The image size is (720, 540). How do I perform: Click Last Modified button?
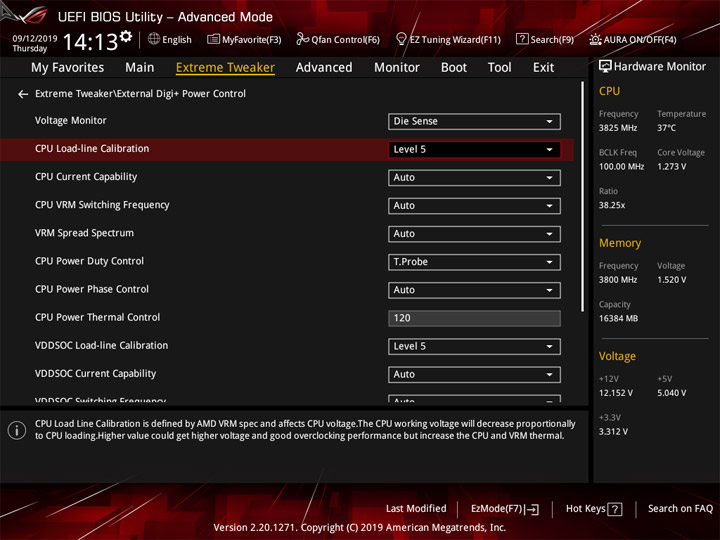416,509
